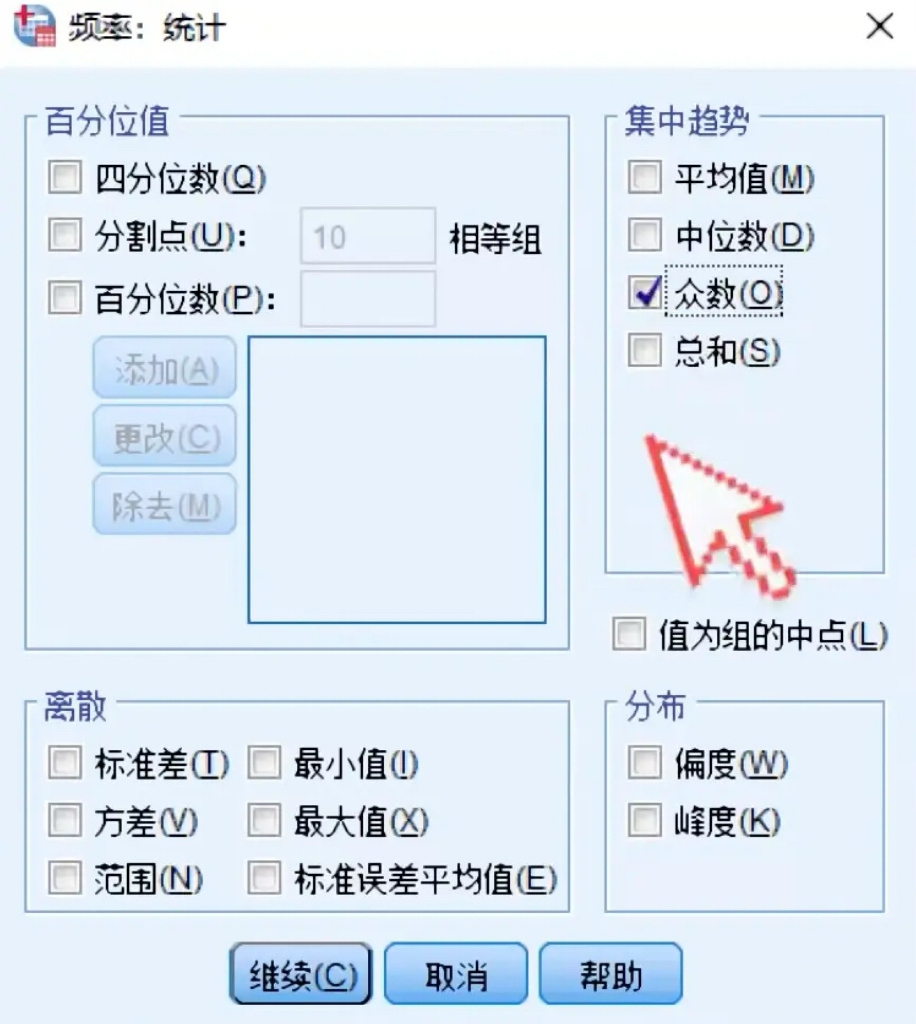916x1024 pixels.
Task: Select the 中位数 checkbox
Action: (x=644, y=236)
